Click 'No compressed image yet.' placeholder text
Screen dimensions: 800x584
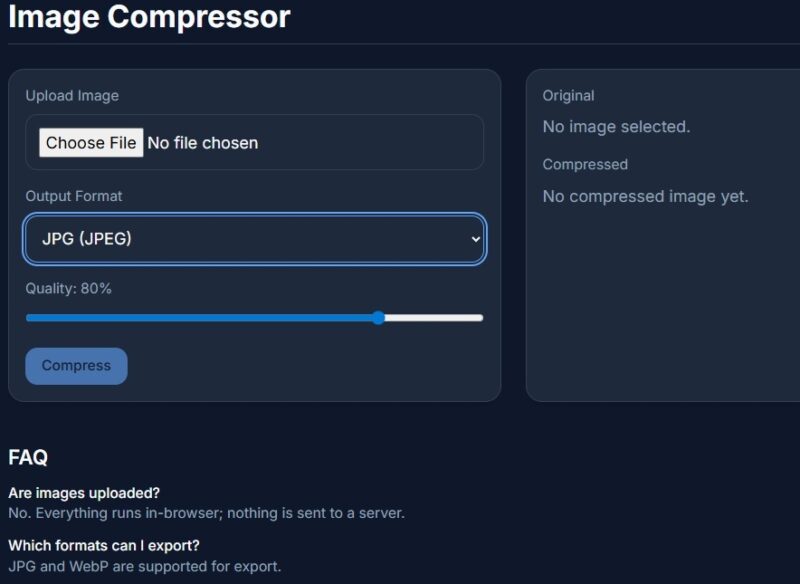point(643,196)
